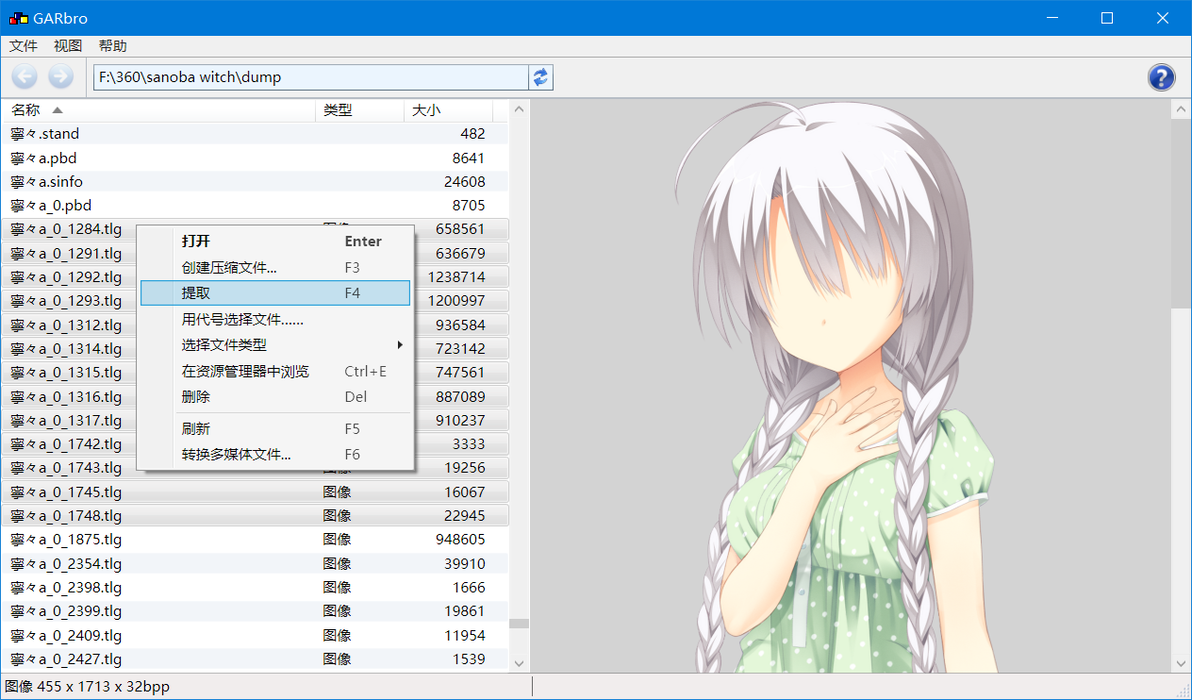
Task: Open the blue help question mark icon
Action: point(1161,78)
